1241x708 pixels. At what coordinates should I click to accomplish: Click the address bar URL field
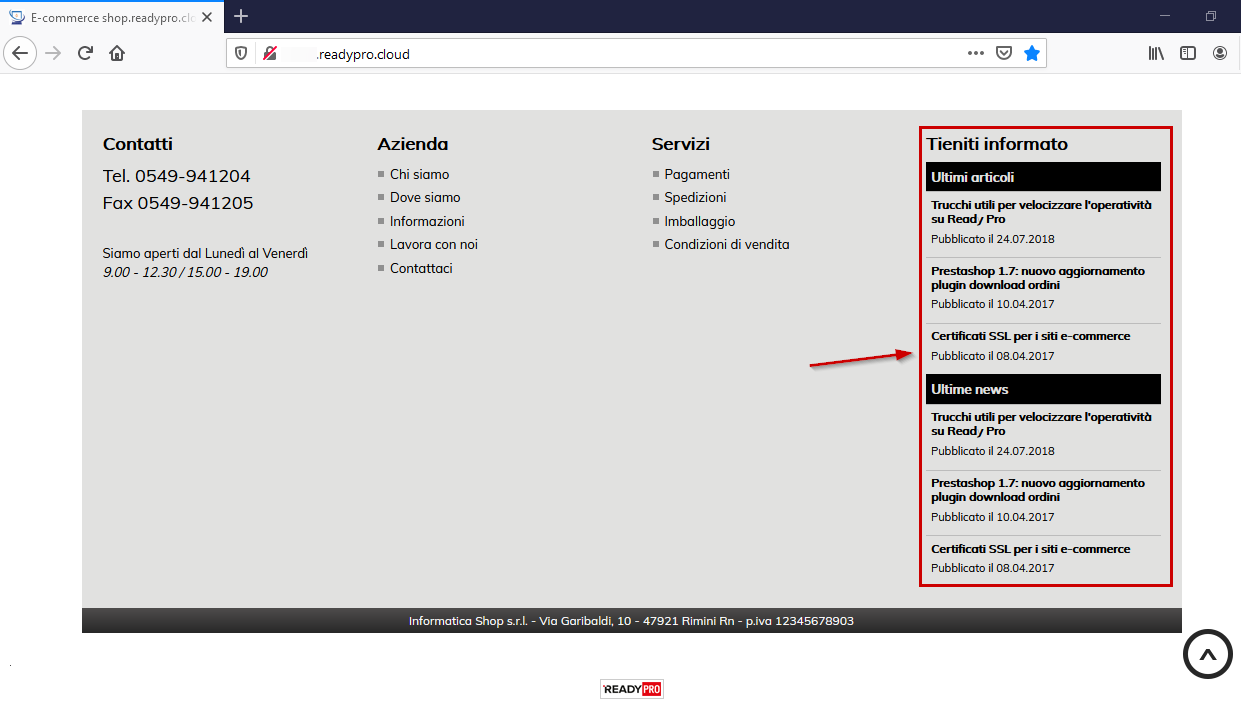(x=600, y=54)
